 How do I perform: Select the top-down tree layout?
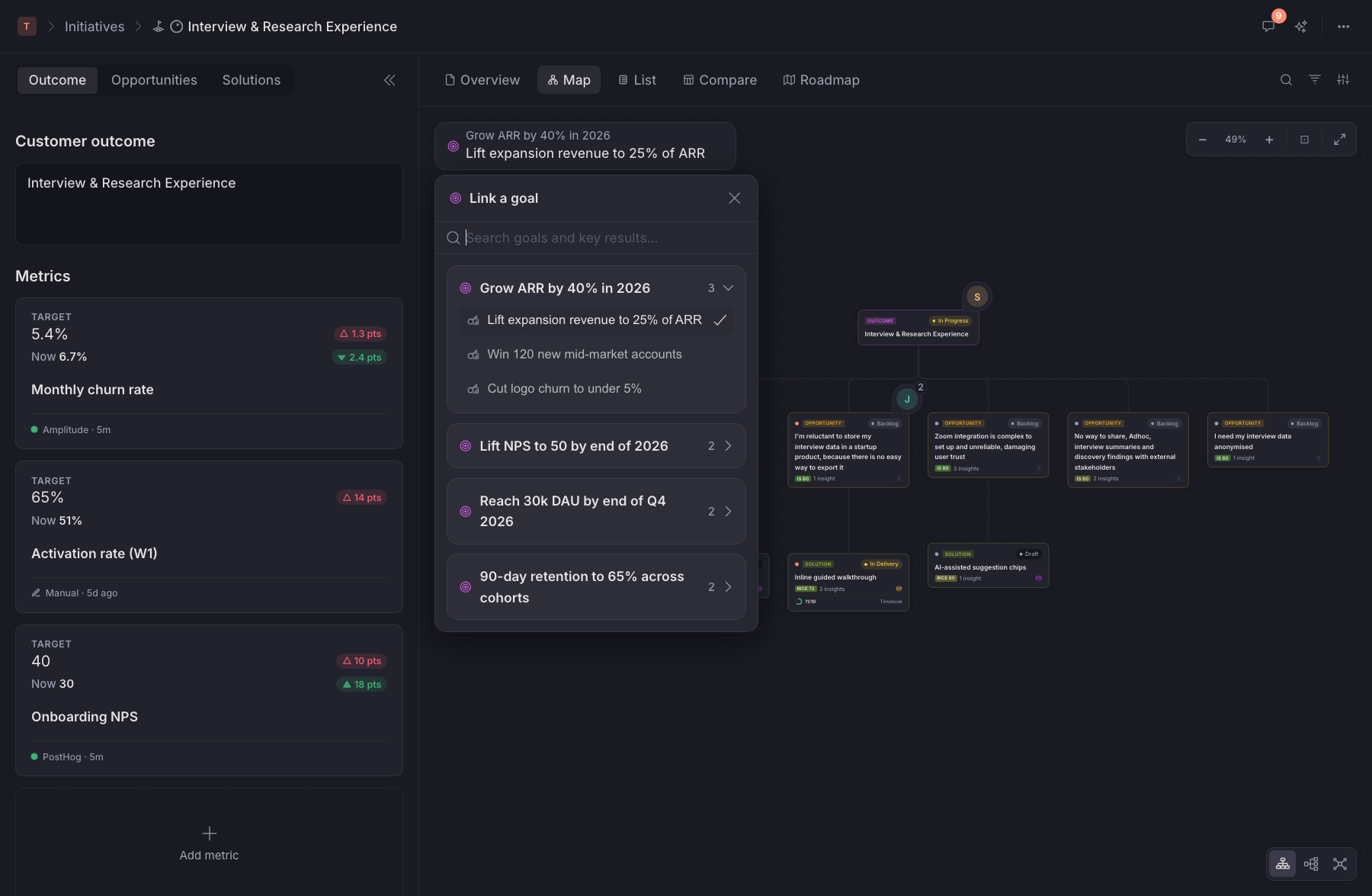click(1283, 864)
